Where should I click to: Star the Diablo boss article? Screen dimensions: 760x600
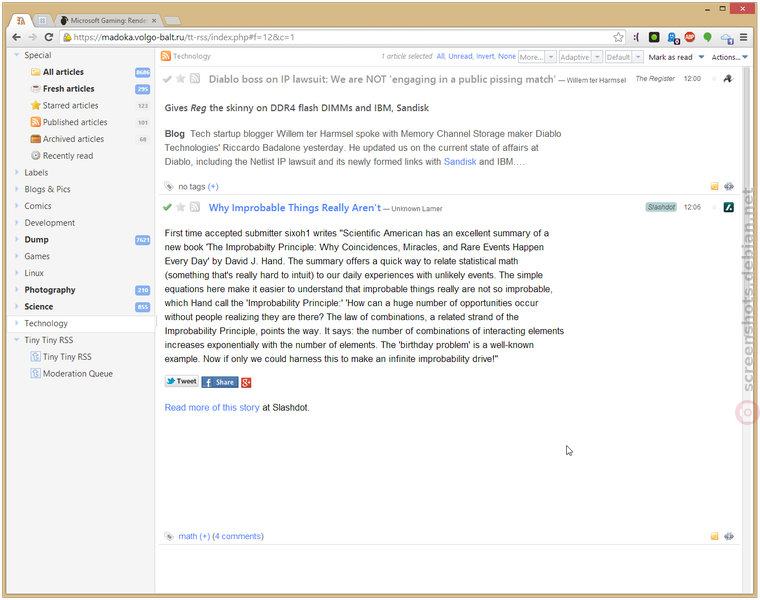[x=180, y=79]
